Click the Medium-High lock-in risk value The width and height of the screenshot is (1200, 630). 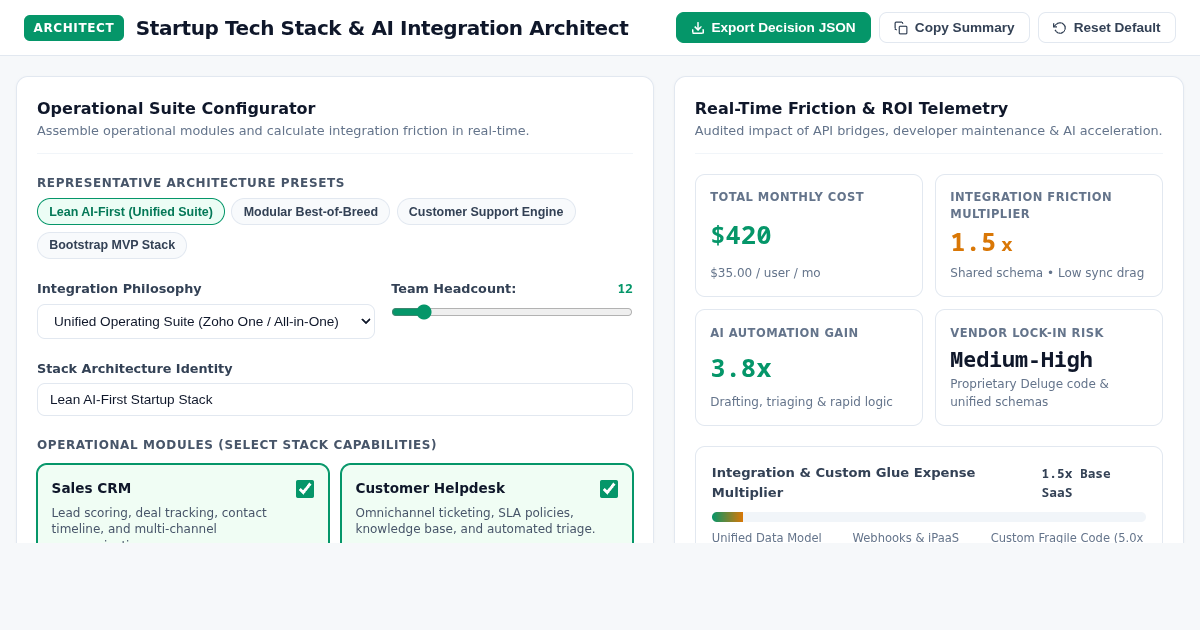point(1021,361)
